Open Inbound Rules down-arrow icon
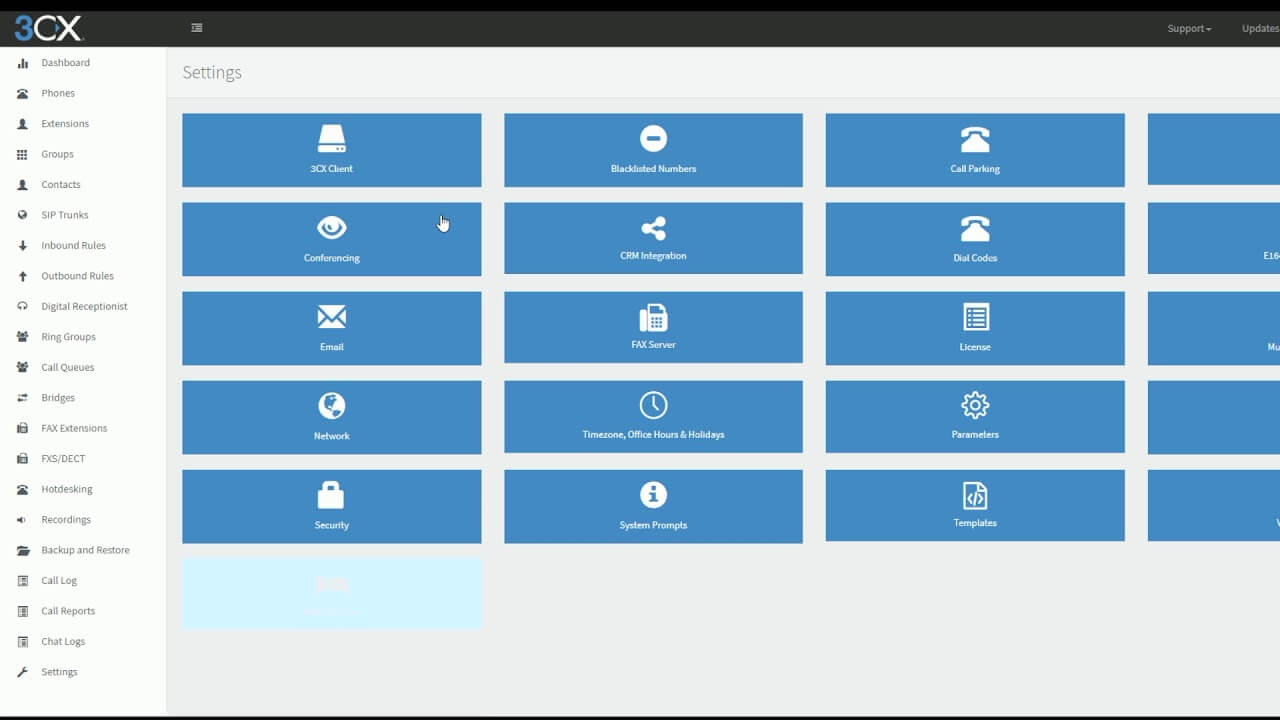The image size is (1280, 720). (x=22, y=246)
